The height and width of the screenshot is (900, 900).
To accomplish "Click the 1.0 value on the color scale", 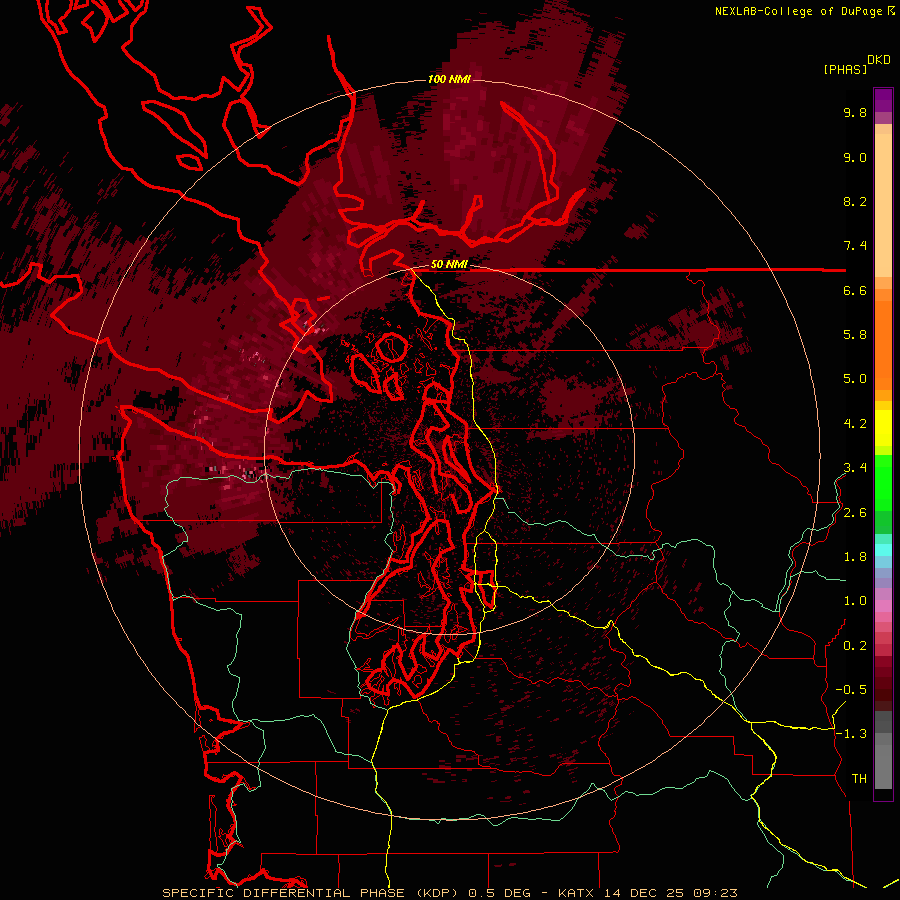I will 855,601.
